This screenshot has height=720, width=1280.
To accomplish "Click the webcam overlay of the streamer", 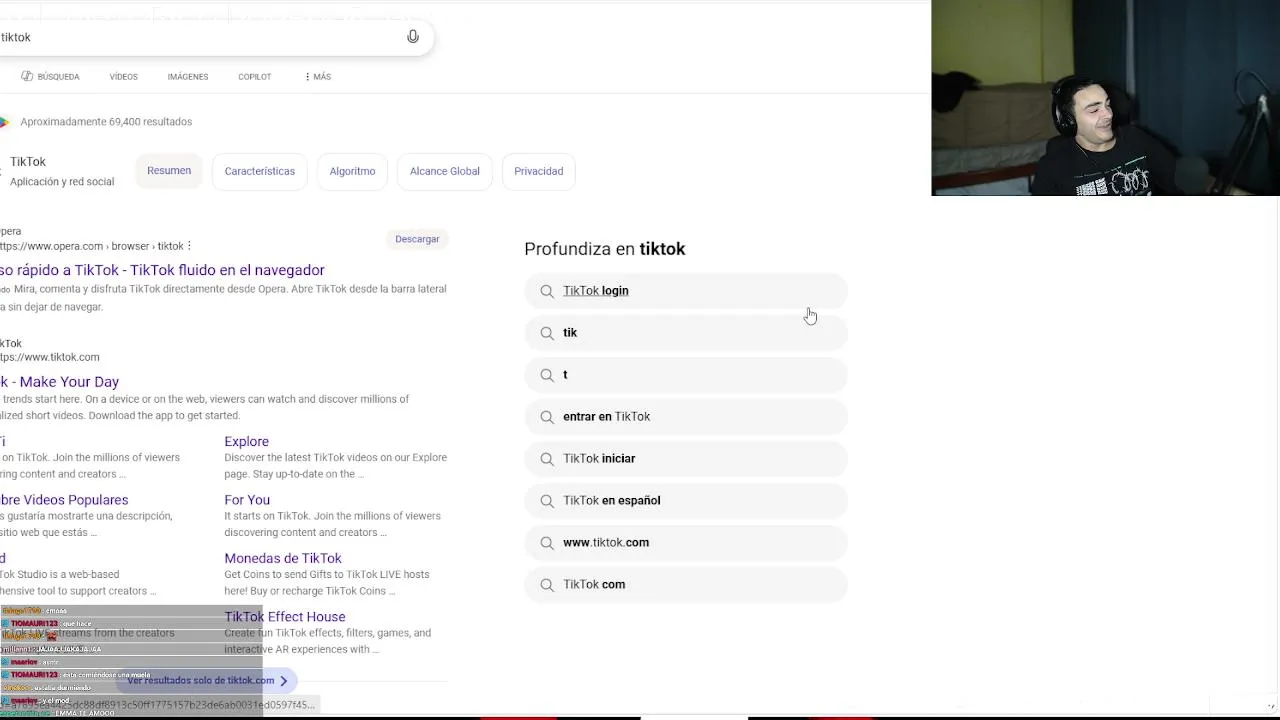I will click(1105, 98).
